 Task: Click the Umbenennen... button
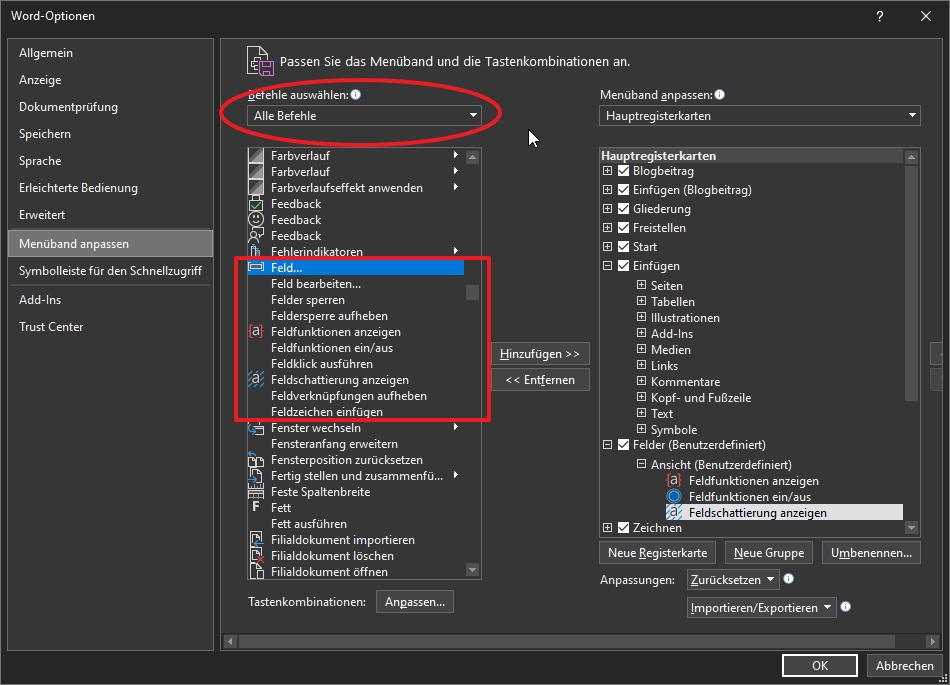pos(871,553)
